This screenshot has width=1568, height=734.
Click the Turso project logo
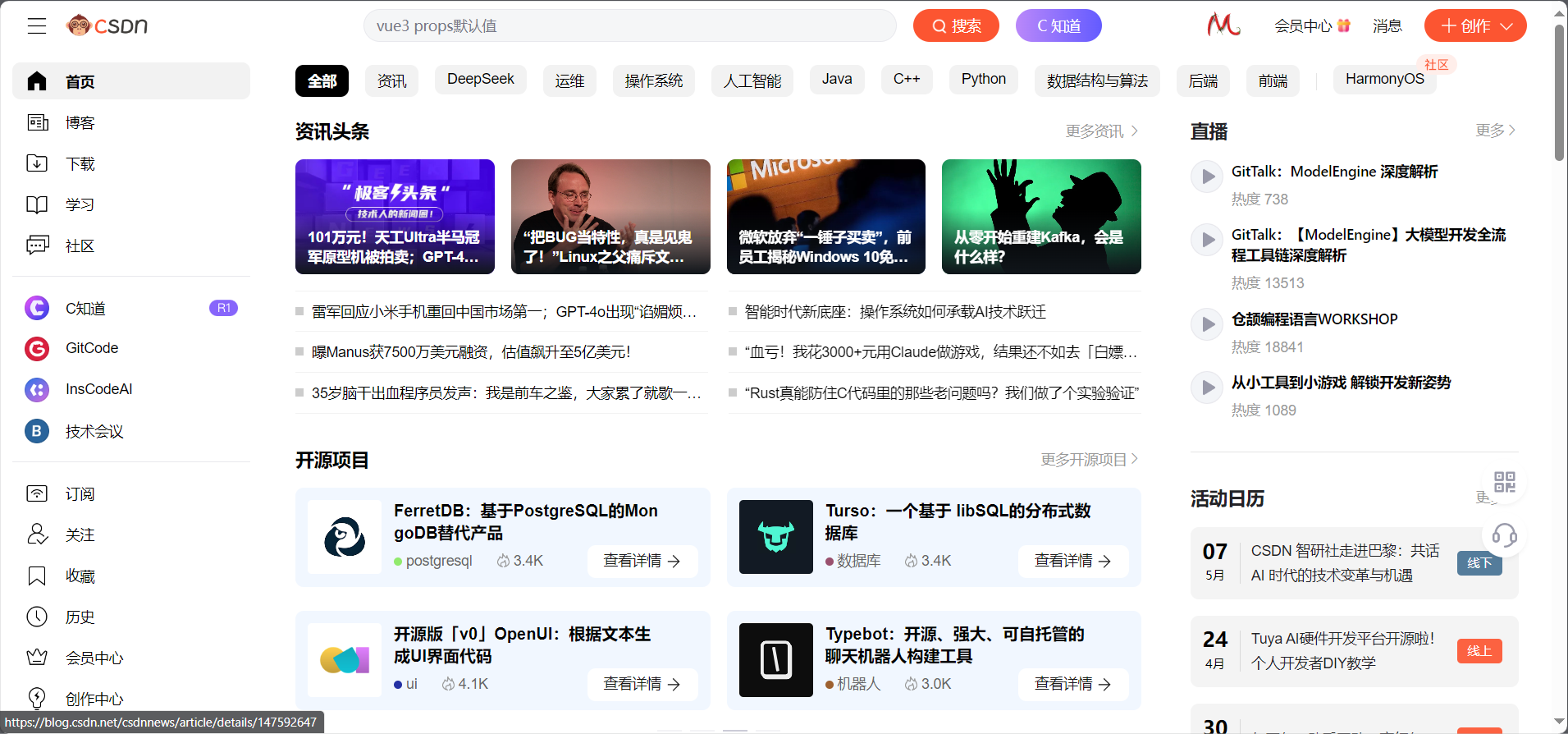tap(776, 537)
